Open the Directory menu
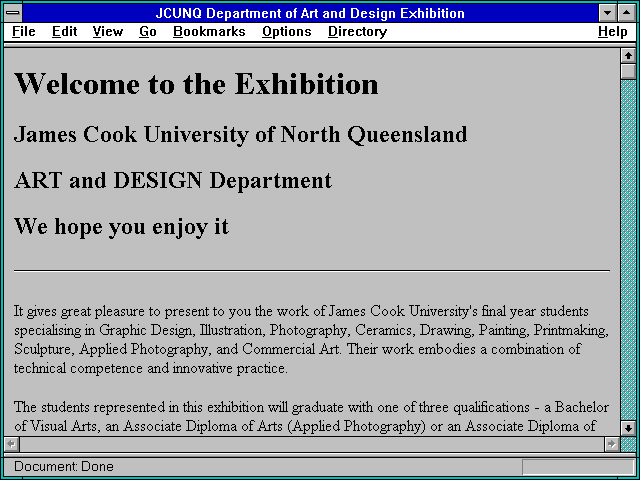Image resolution: width=640 pixels, height=480 pixels. (358, 32)
